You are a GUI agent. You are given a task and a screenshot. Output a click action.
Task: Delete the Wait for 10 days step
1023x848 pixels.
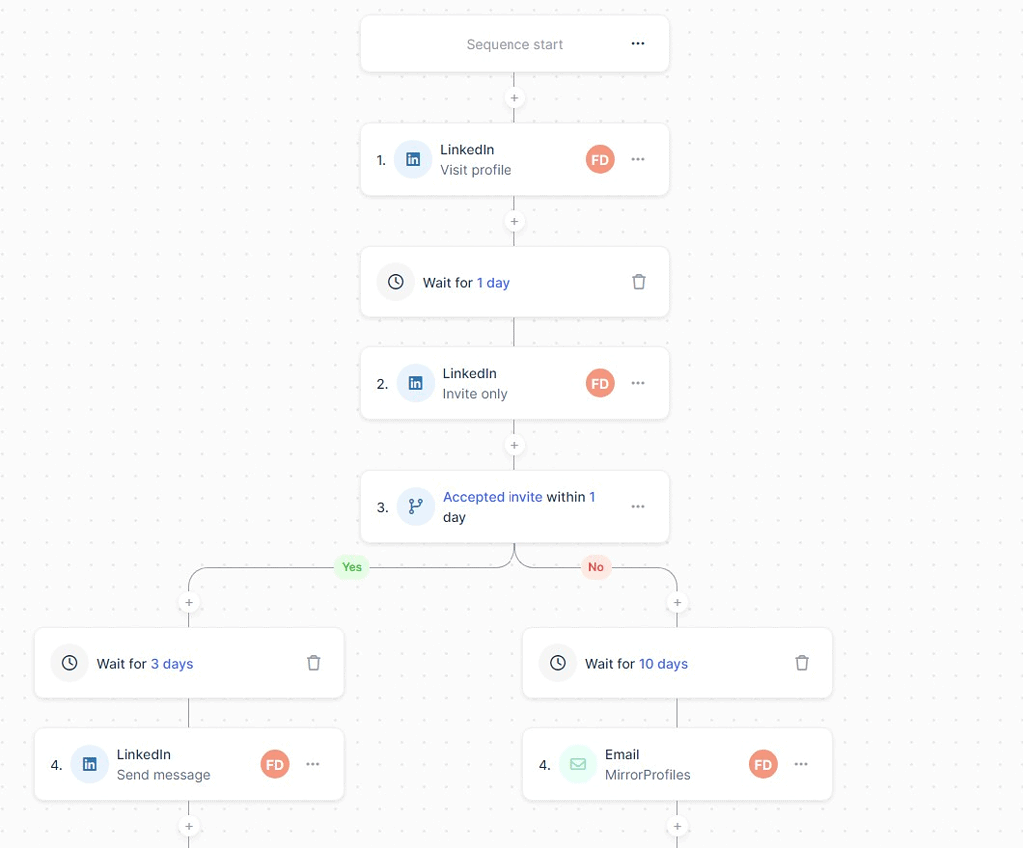(x=801, y=663)
